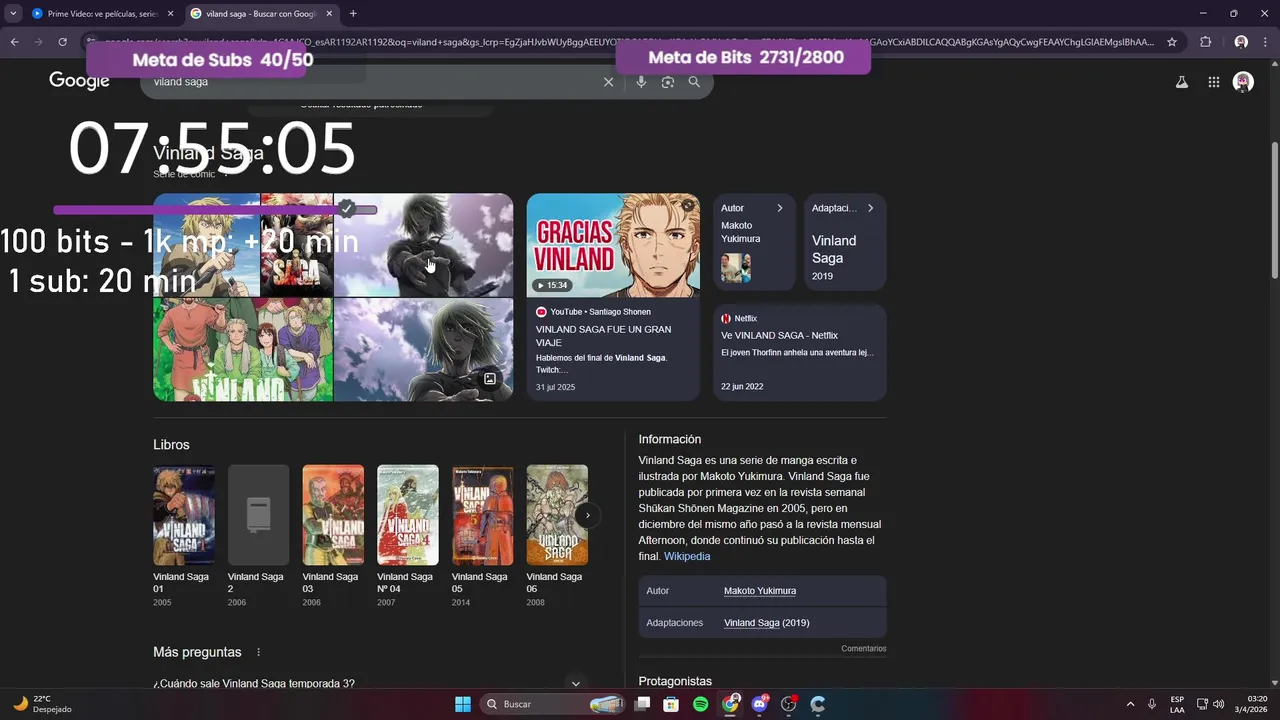
Task: Click the Información heading
Action: (670, 439)
